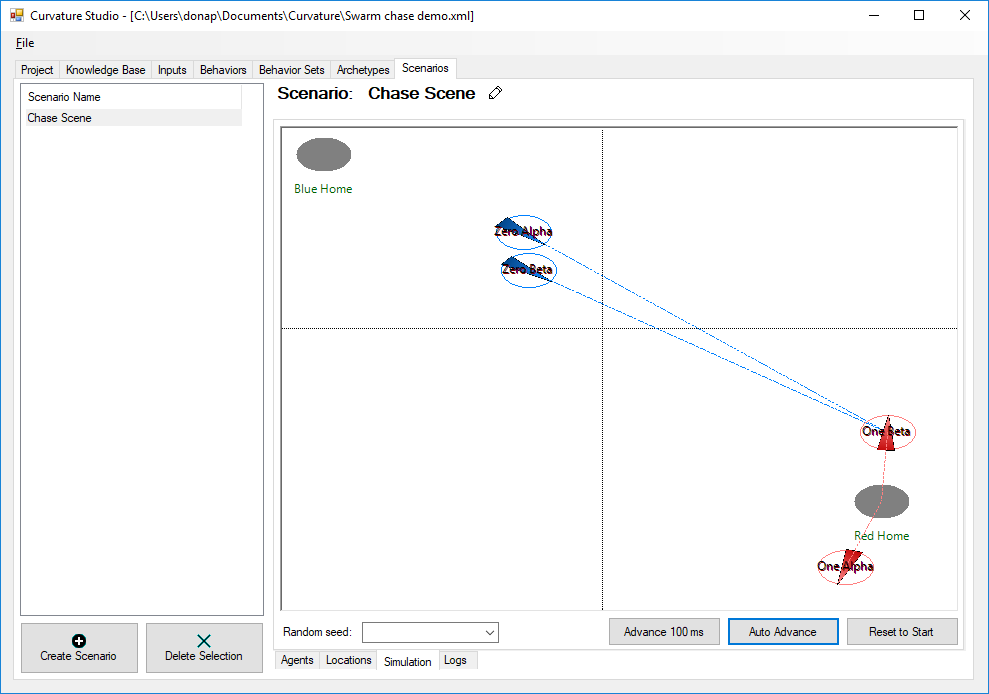Screen dimensions: 989x694
Task: Select the Chase Scene row in the scenario list
Action: point(133,118)
